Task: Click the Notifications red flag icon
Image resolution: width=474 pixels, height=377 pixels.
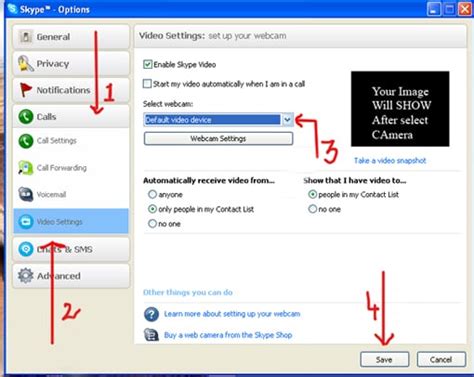Action: click(26, 90)
